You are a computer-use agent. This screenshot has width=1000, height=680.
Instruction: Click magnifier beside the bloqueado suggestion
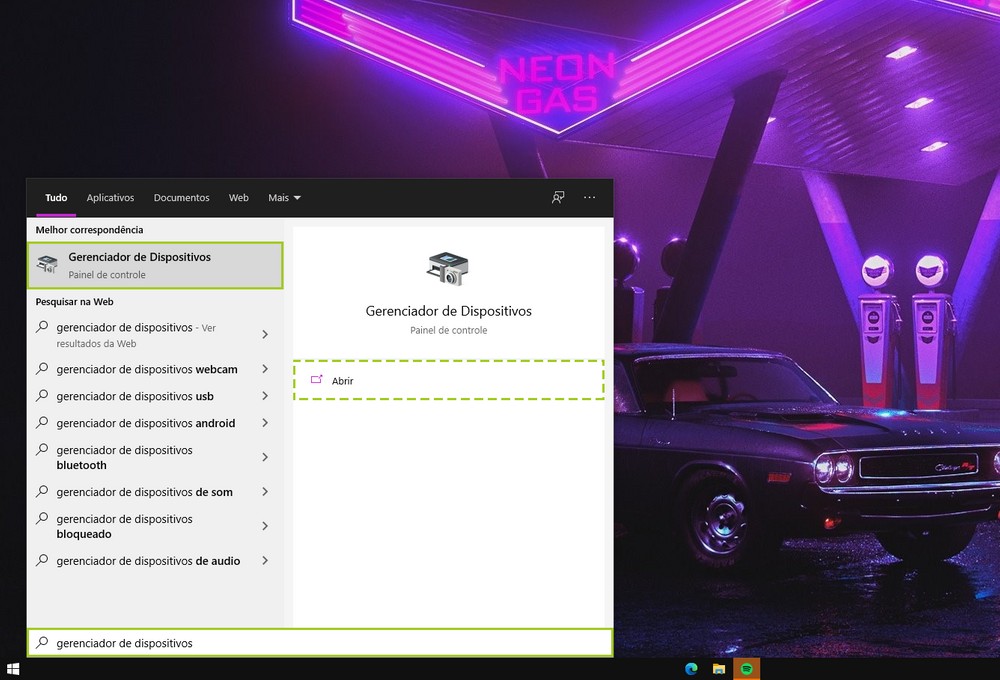pyautogui.click(x=42, y=518)
